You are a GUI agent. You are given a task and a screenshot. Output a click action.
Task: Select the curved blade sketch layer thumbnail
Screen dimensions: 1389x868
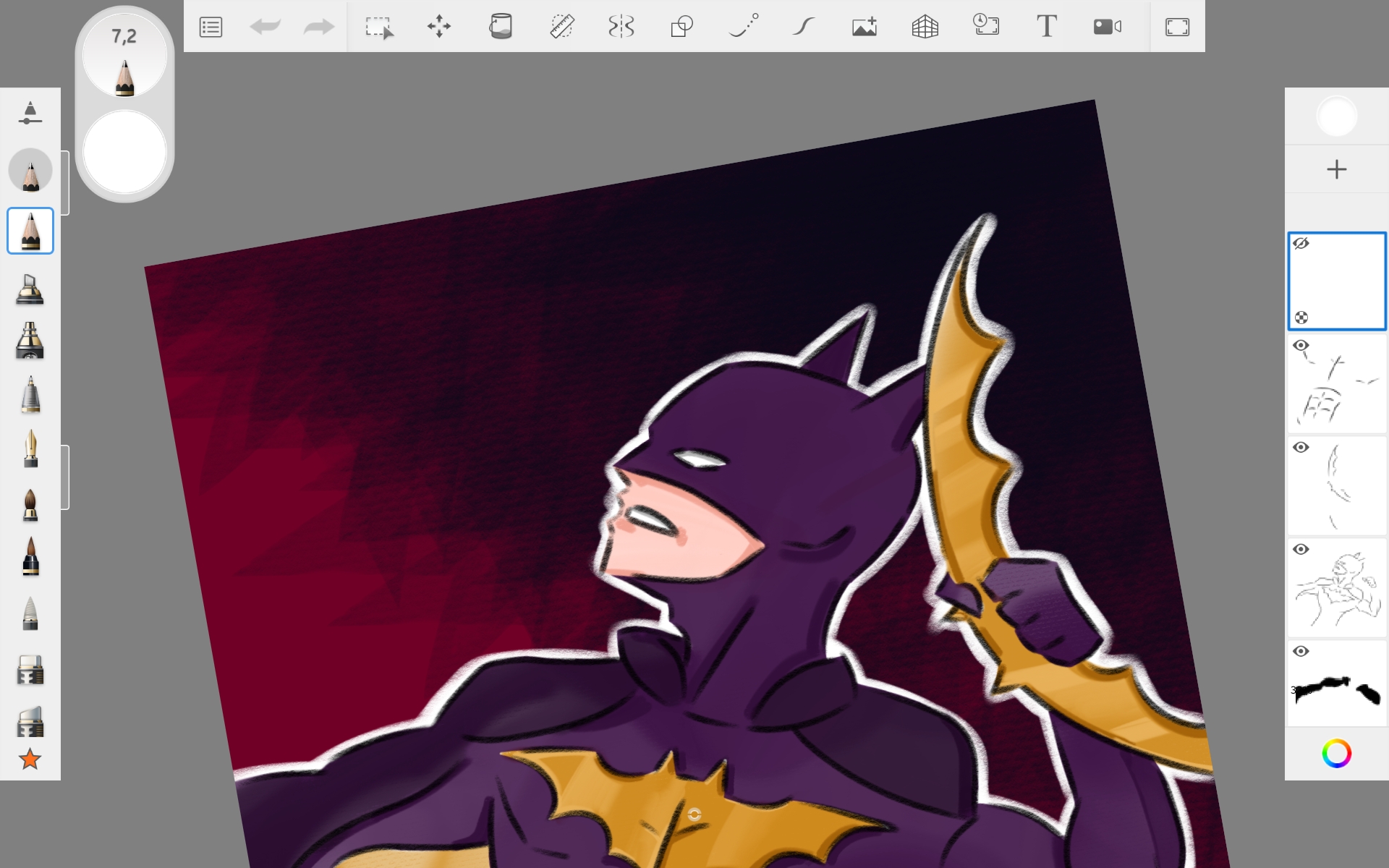click(1338, 487)
